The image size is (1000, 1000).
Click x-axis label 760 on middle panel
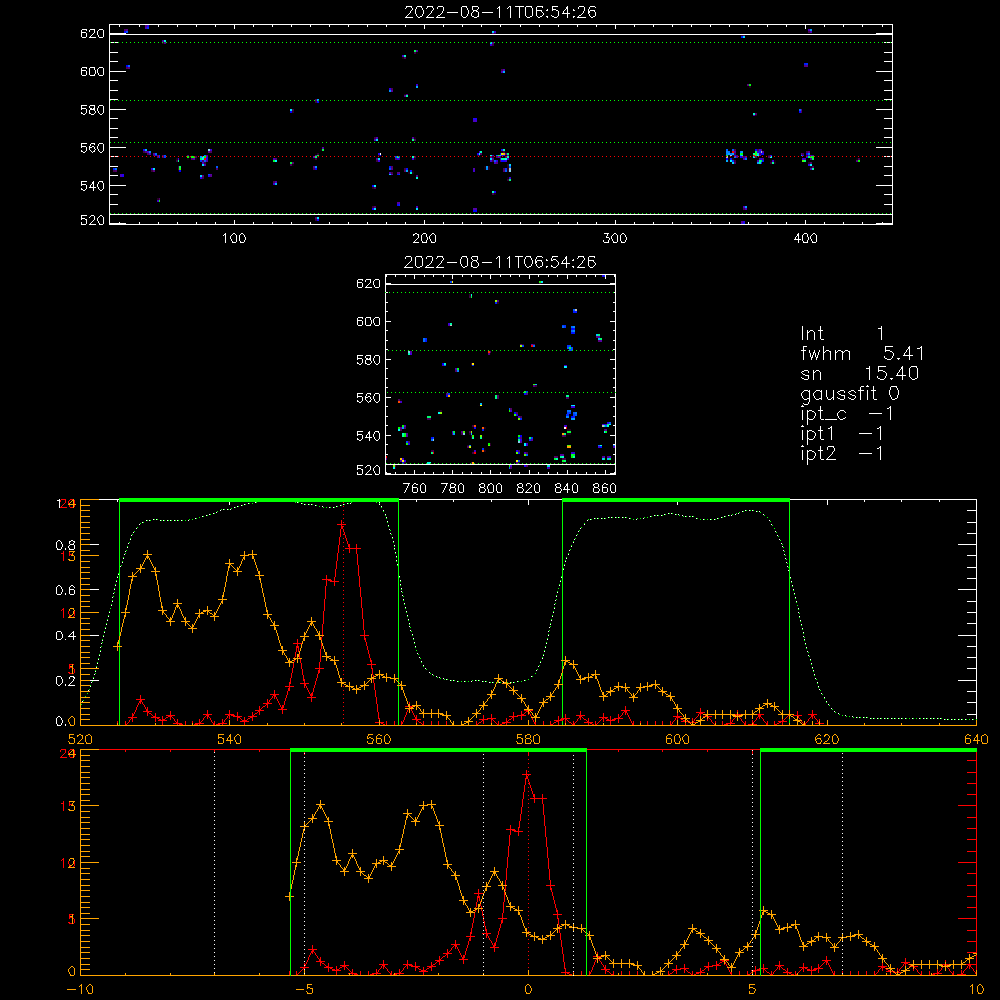[x=415, y=489]
